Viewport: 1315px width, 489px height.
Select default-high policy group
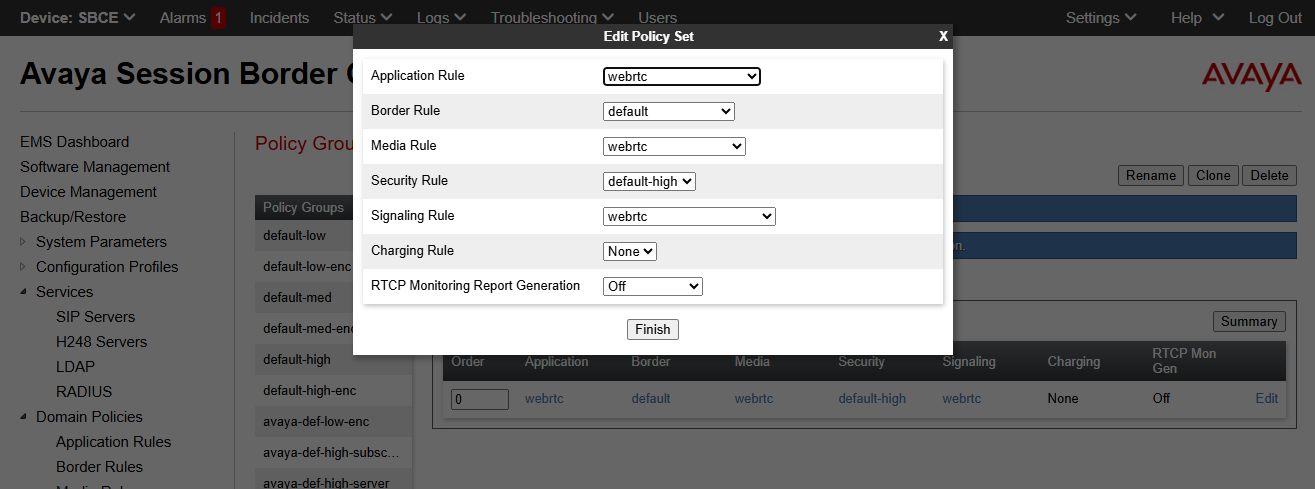[297, 359]
